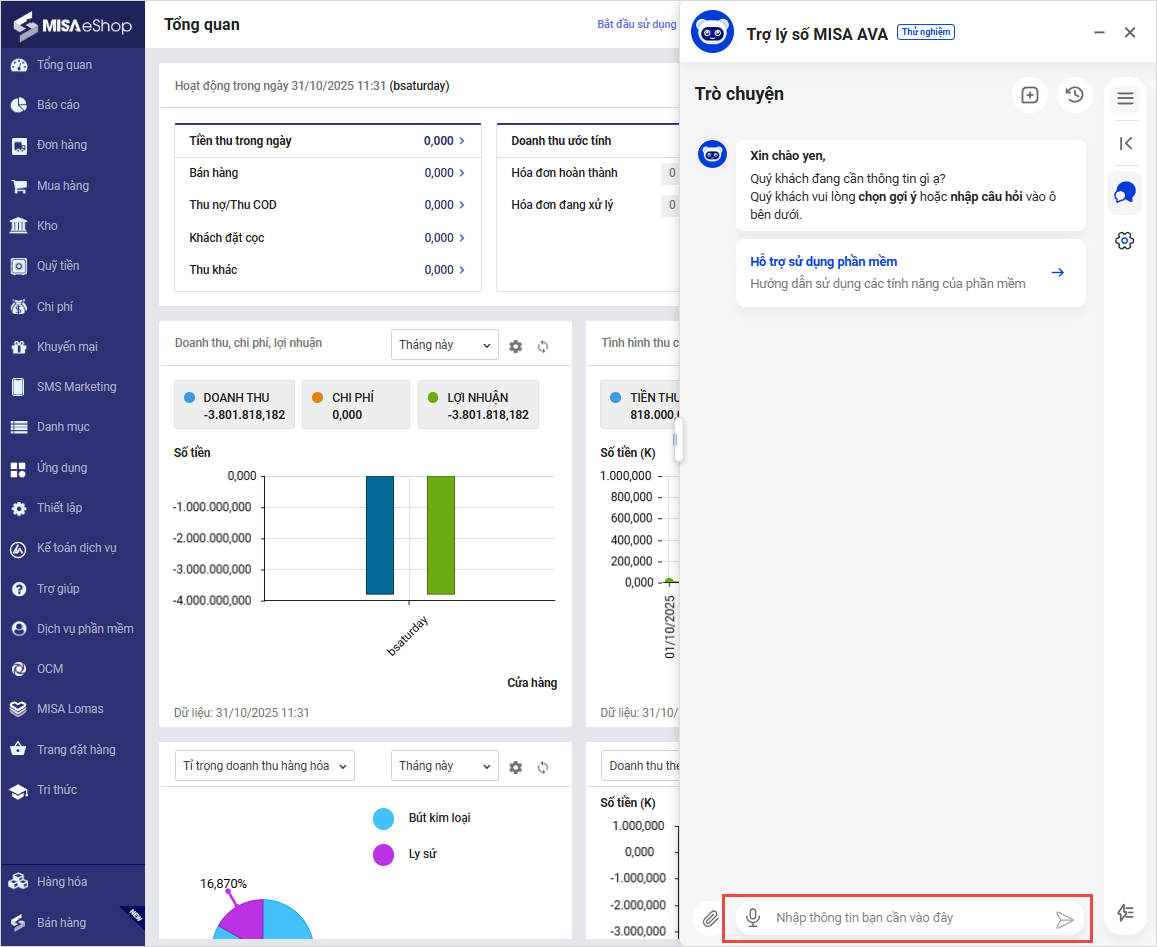Viewport: 1157px width, 947px height.
Task: Click the paperclip attach file icon
Action: [709, 918]
